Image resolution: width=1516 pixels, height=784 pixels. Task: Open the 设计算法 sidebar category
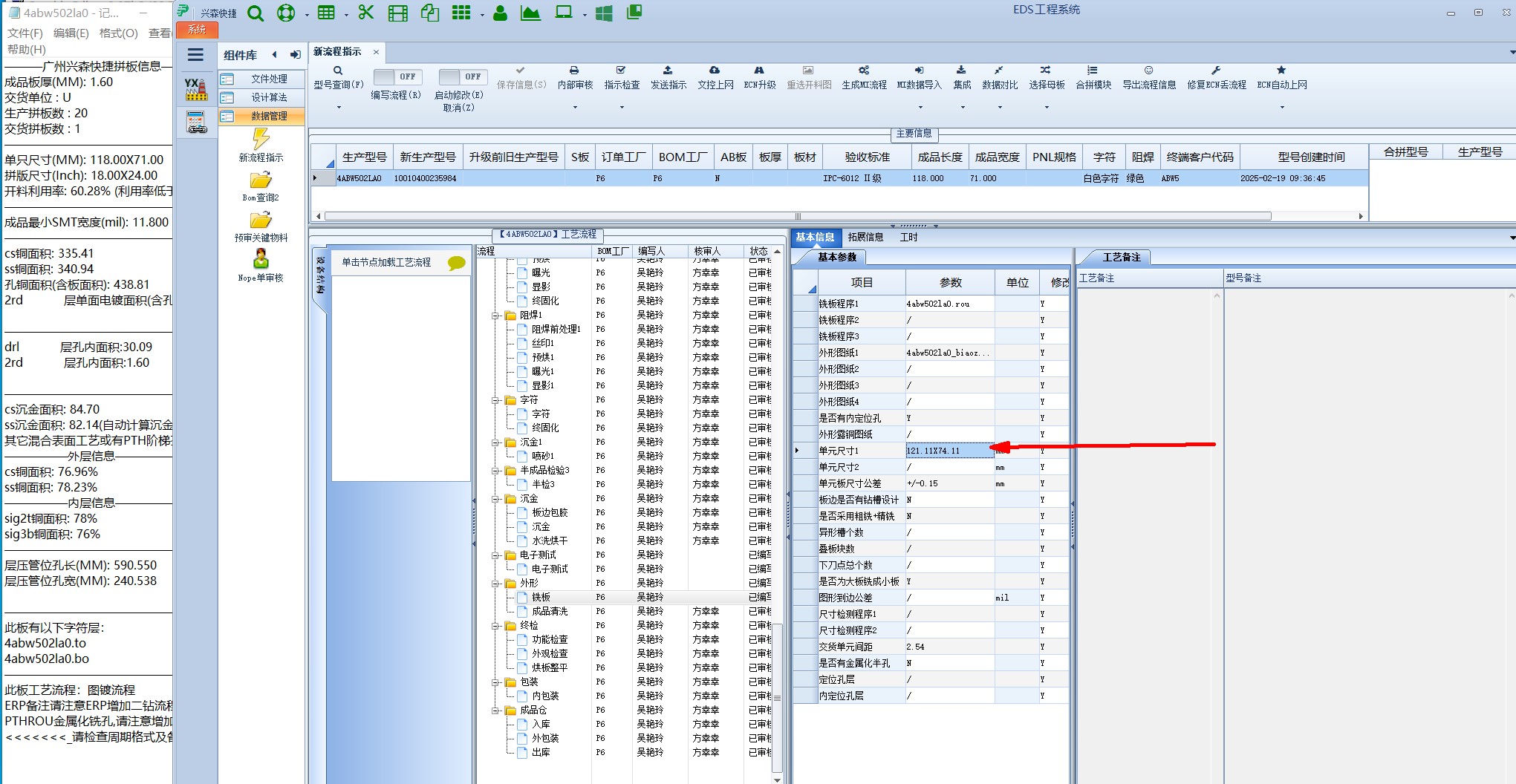click(261, 97)
